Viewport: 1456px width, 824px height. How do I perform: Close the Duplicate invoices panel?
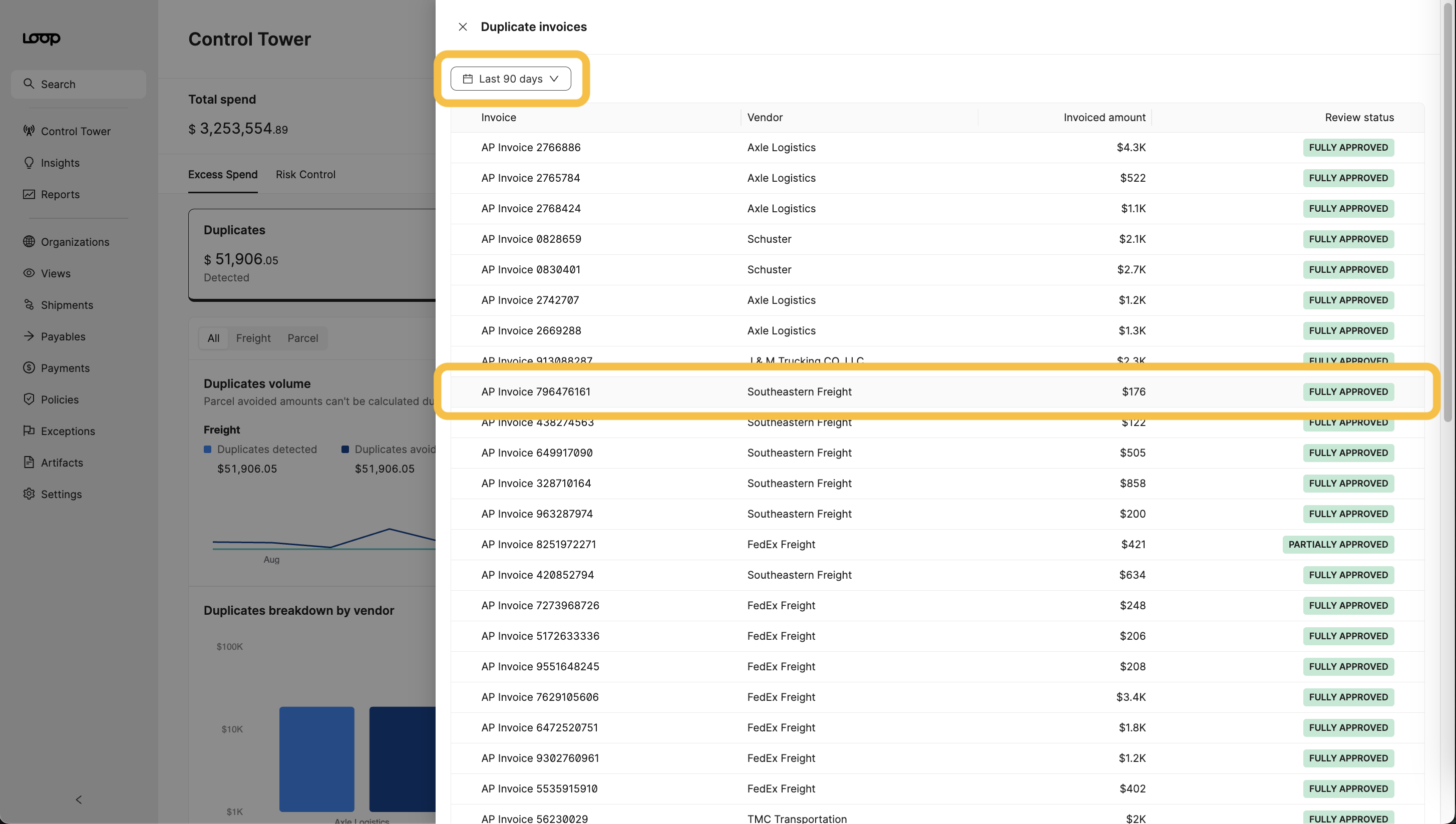coord(462,27)
